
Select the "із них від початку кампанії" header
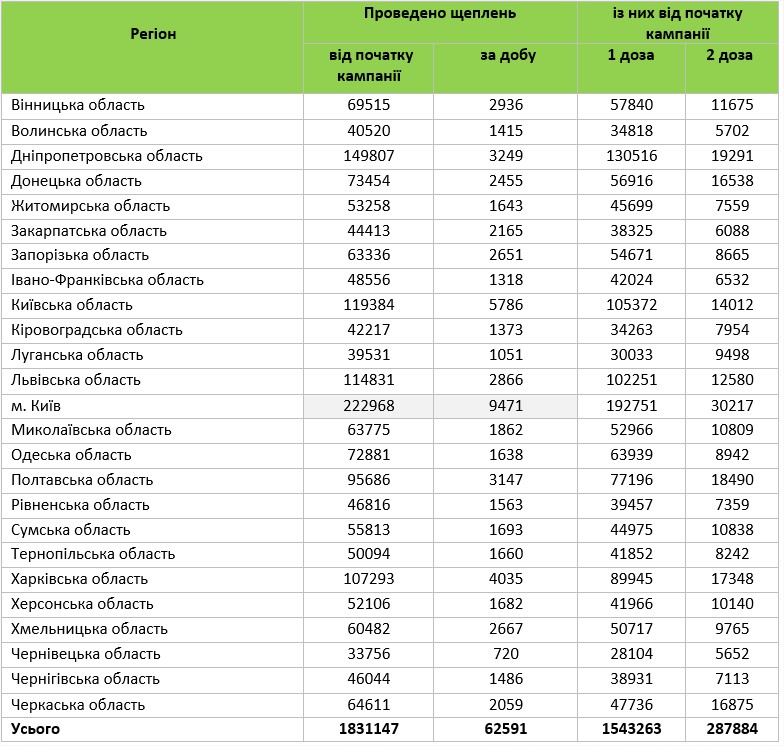pos(677,23)
